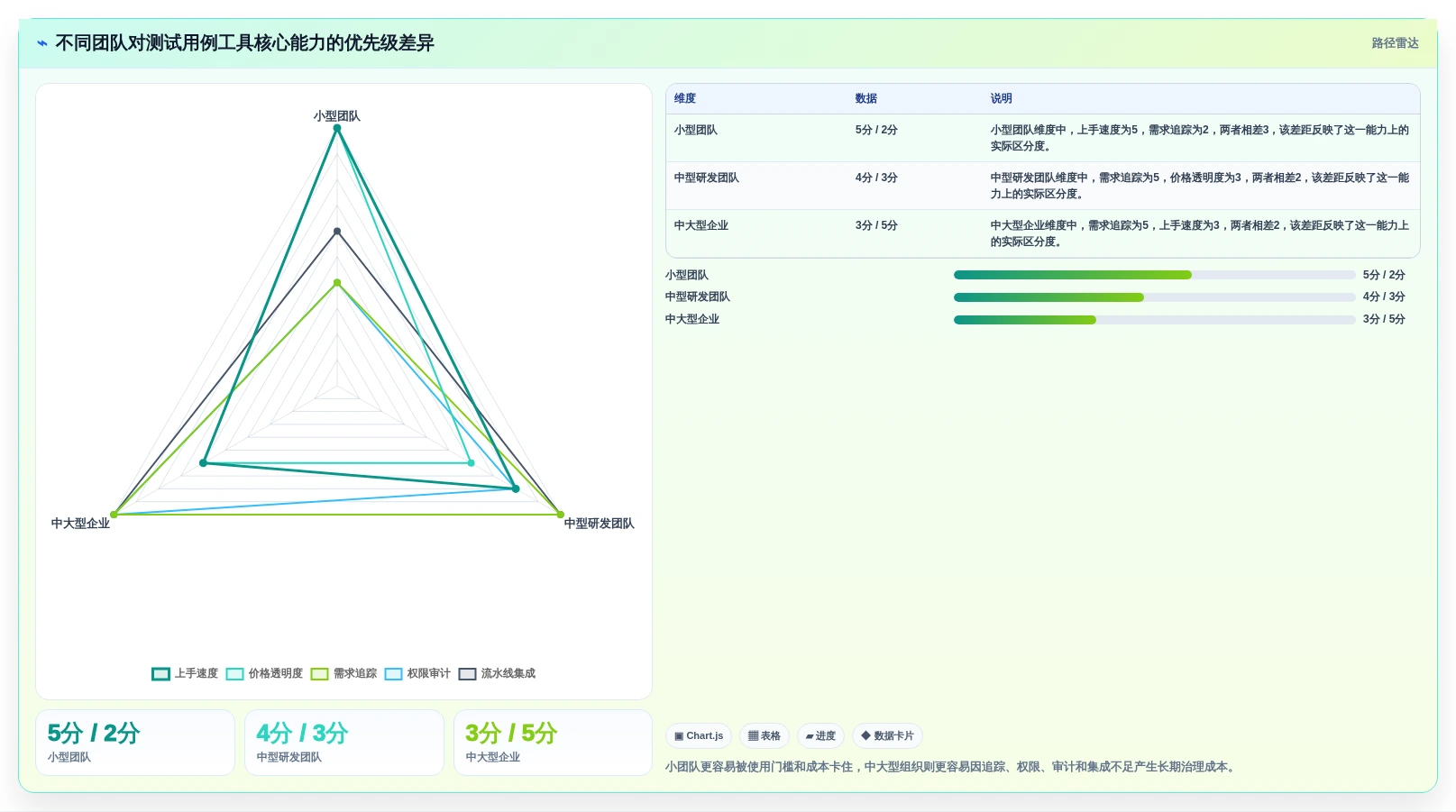The height and width of the screenshot is (812, 1456).
Task: Click the 中大型企业 progress bar
Action: tap(1154, 320)
